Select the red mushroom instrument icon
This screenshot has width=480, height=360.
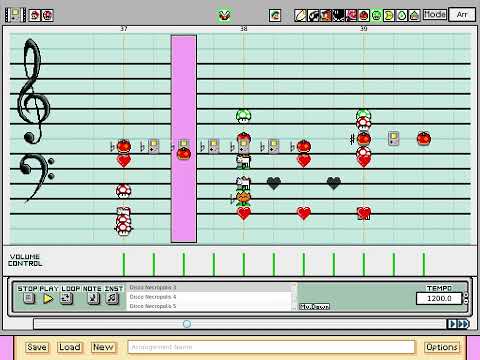47,15
